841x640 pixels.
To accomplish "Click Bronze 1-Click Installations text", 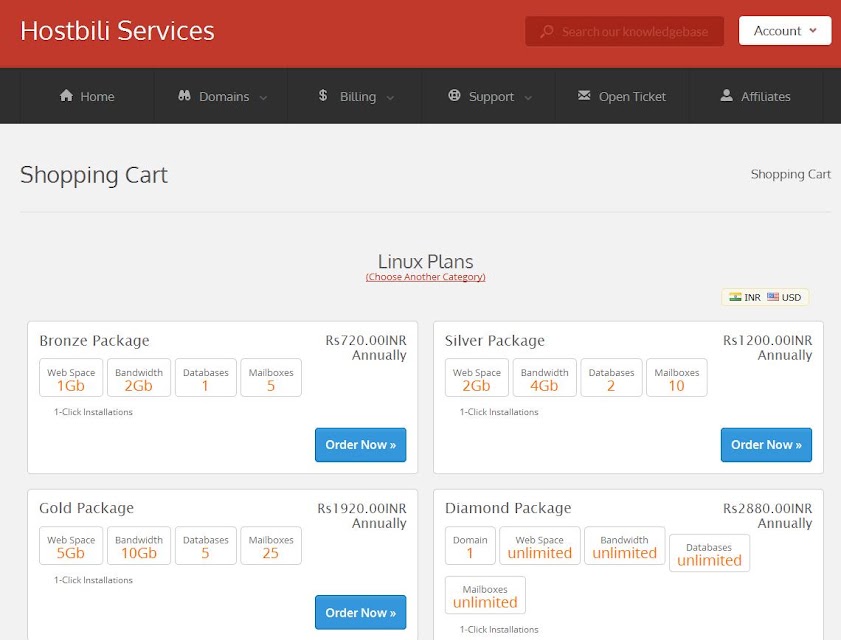I will 93,412.
